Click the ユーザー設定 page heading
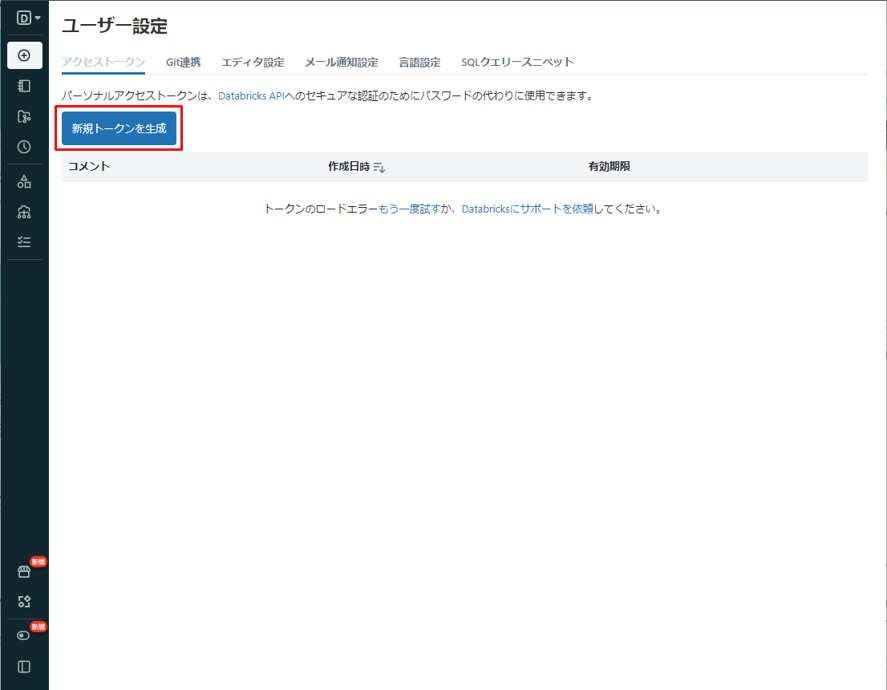Image resolution: width=887 pixels, height=690 pixels. pos(115,26)
